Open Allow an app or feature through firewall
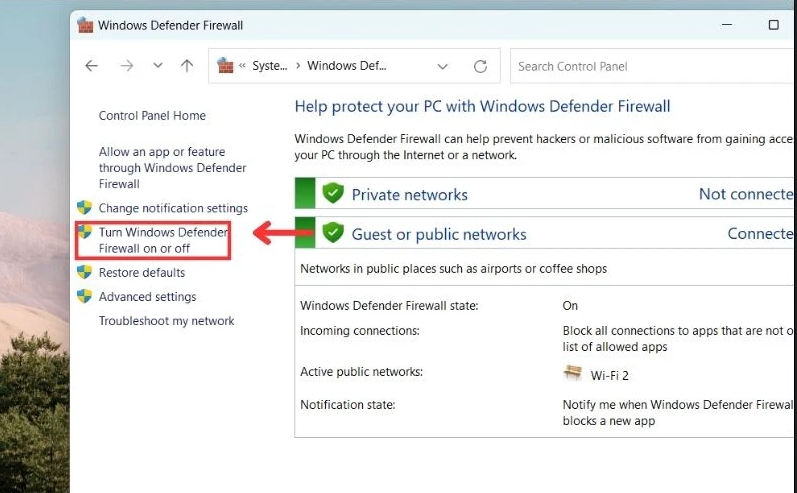This screenshot has height=493, width=797. tap(172, 168)
